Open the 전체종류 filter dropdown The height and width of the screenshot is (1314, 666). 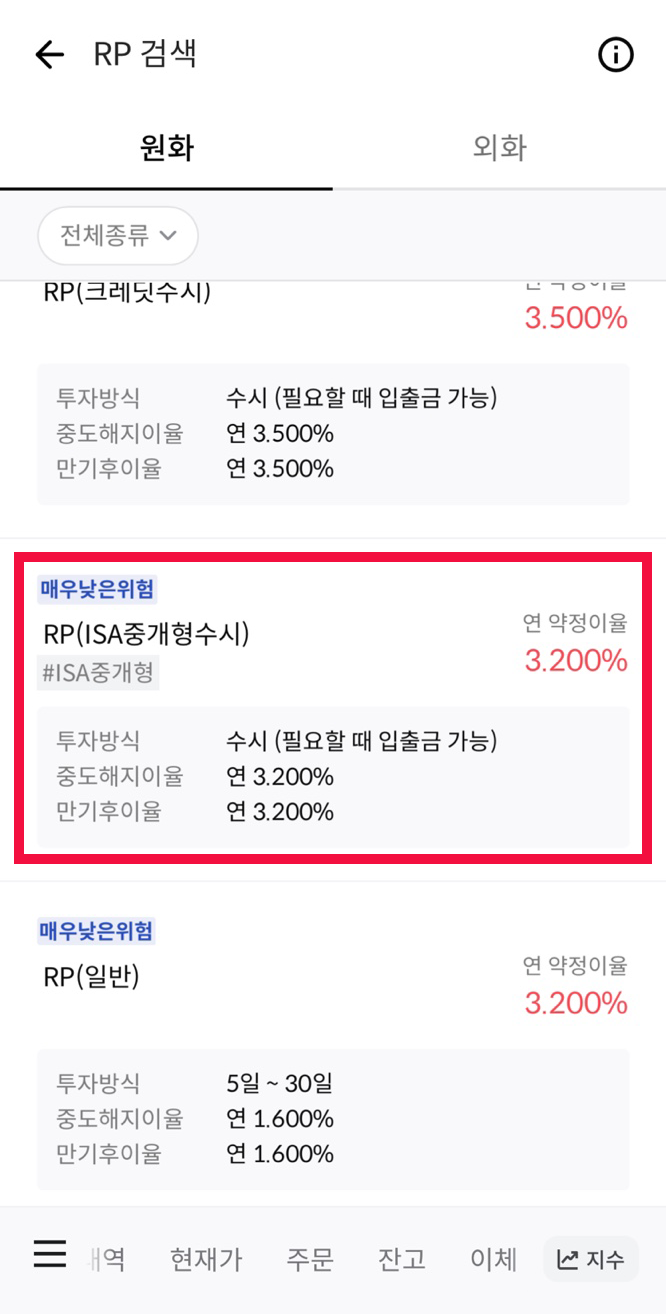point(117,236)
